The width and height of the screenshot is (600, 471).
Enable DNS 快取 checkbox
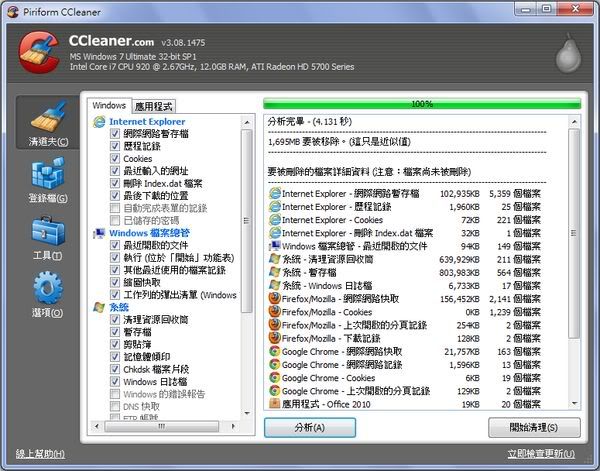coord(114,406)
